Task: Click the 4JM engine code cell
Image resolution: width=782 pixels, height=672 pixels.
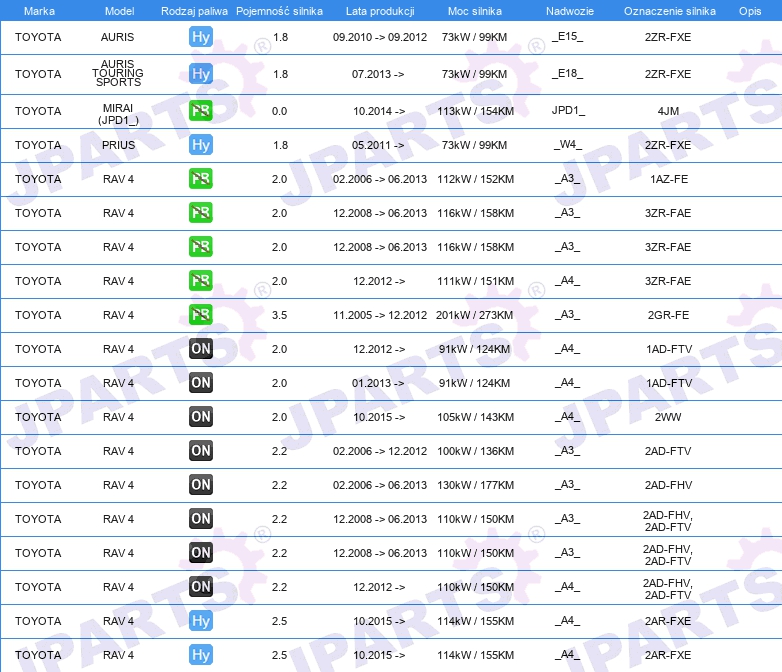Action: point(668,111)
